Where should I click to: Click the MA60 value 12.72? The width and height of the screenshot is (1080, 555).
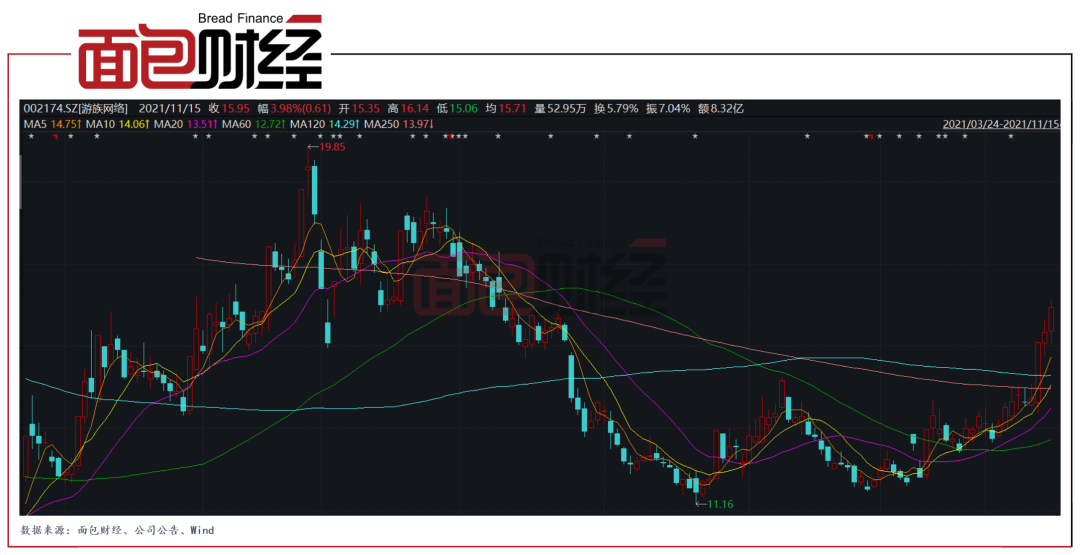tap(268, 125)
